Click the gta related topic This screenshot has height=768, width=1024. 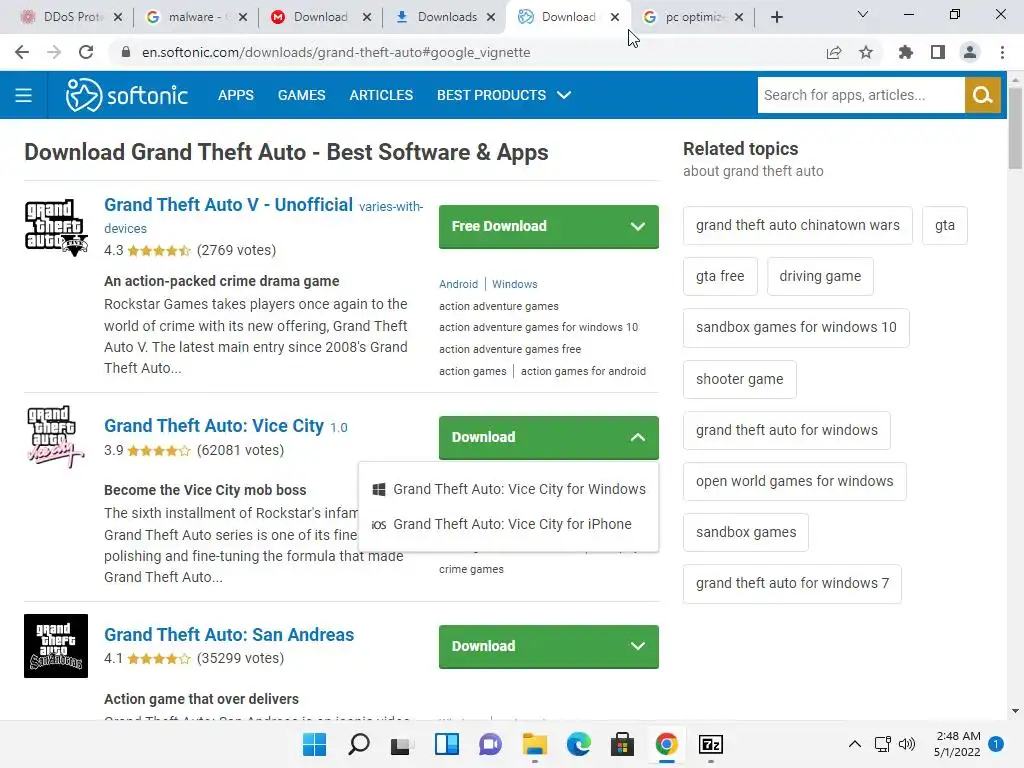click(944, 225)
